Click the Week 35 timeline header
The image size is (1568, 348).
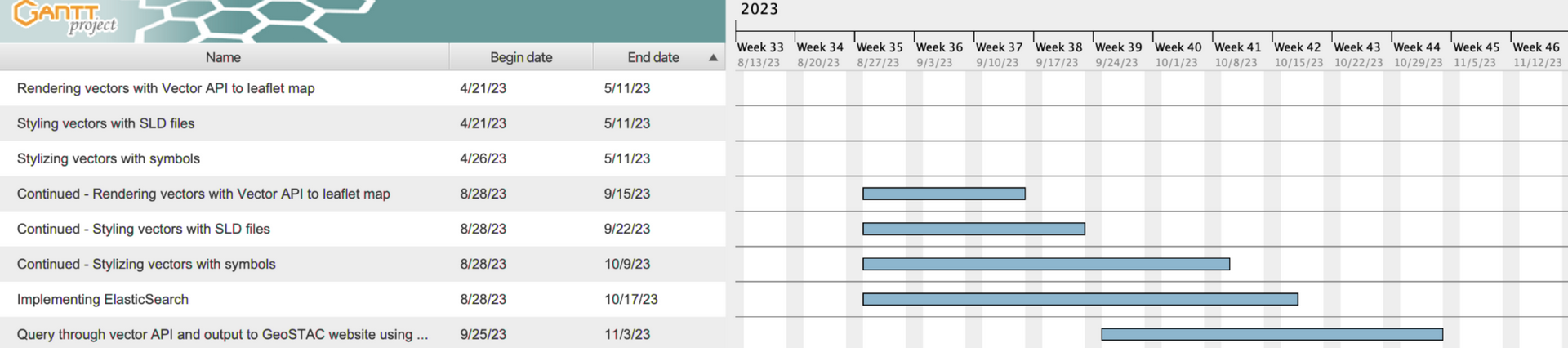pyautogui.click(x=880, y=47)
